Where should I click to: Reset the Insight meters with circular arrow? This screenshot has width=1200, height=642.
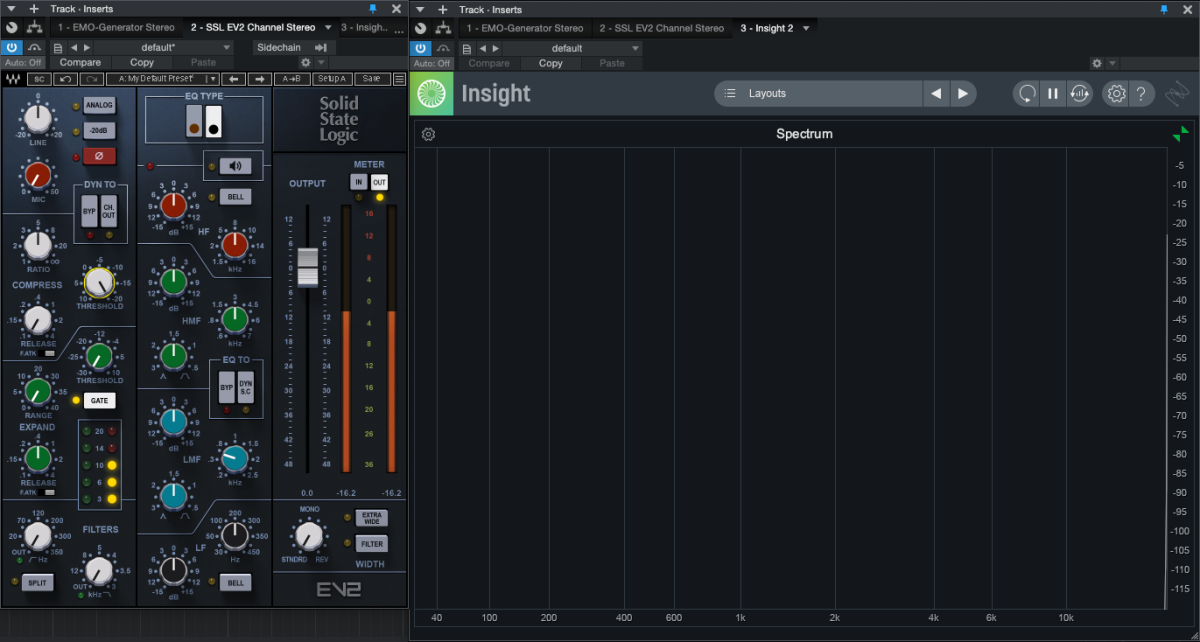pos(1027,93)
